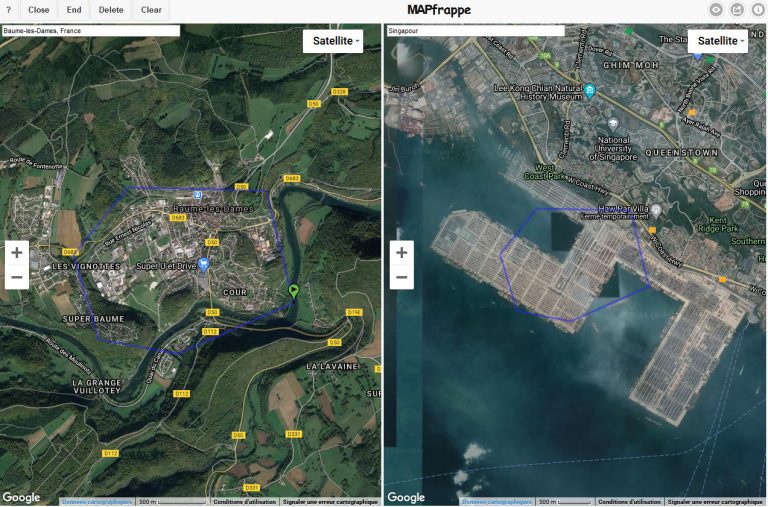Click the Kent Ridge Park label
768x507 pixels.
tap(718, 224)
